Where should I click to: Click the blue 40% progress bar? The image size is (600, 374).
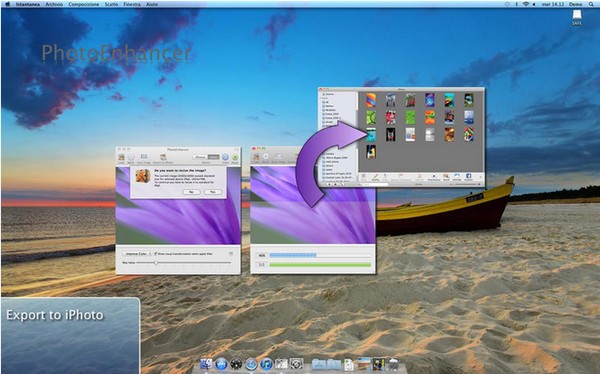coord(293,255)
